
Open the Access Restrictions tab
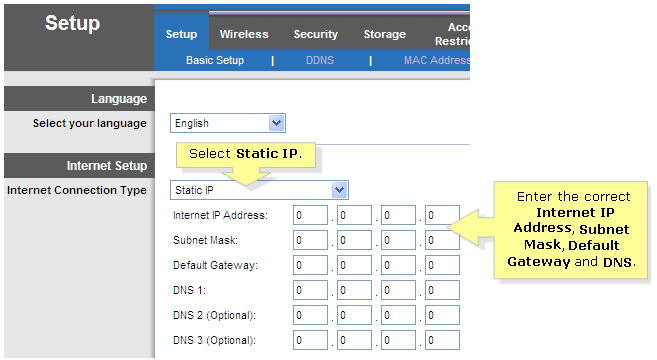(x=453, y=34)
